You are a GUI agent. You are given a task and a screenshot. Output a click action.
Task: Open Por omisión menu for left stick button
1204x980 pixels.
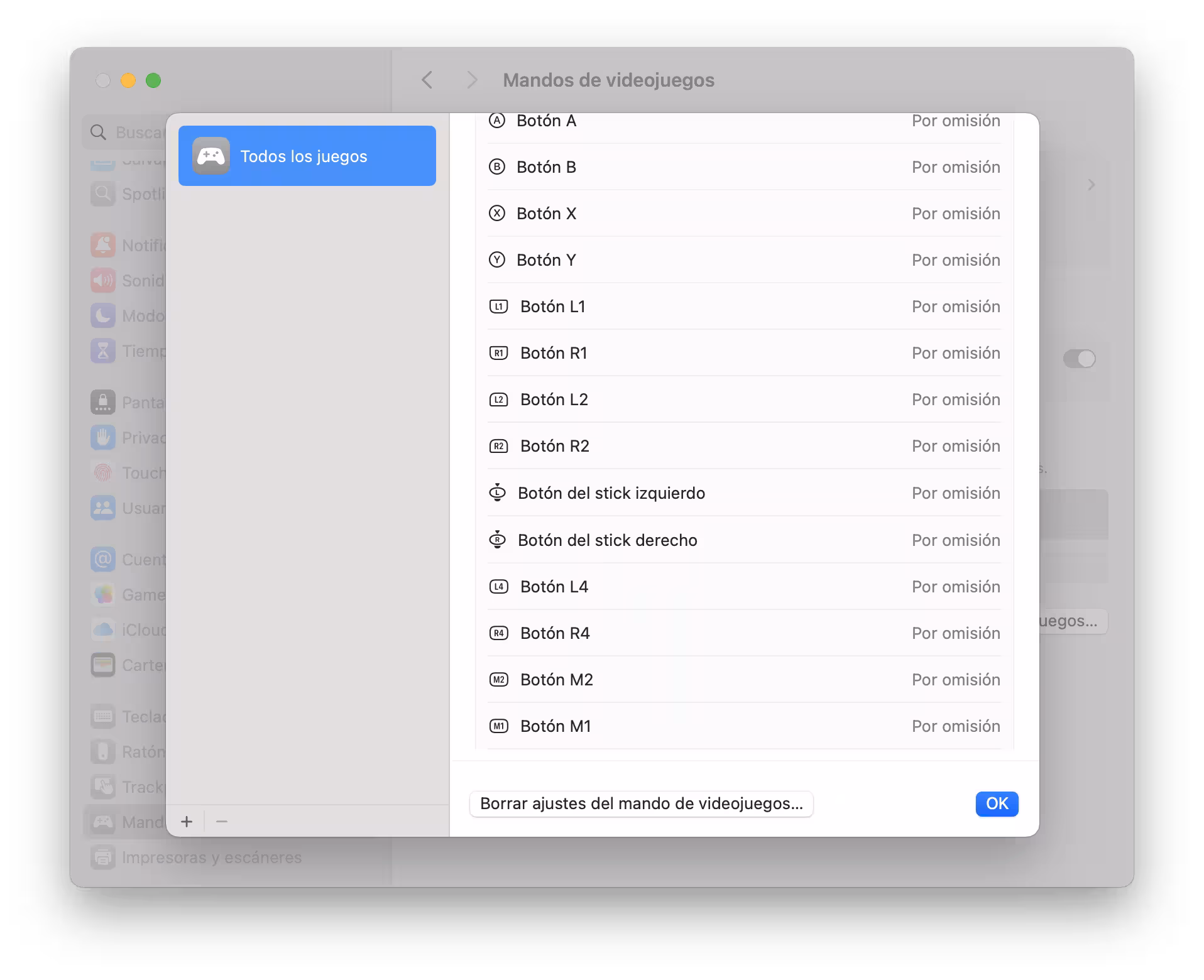click(x=956, y=493)
